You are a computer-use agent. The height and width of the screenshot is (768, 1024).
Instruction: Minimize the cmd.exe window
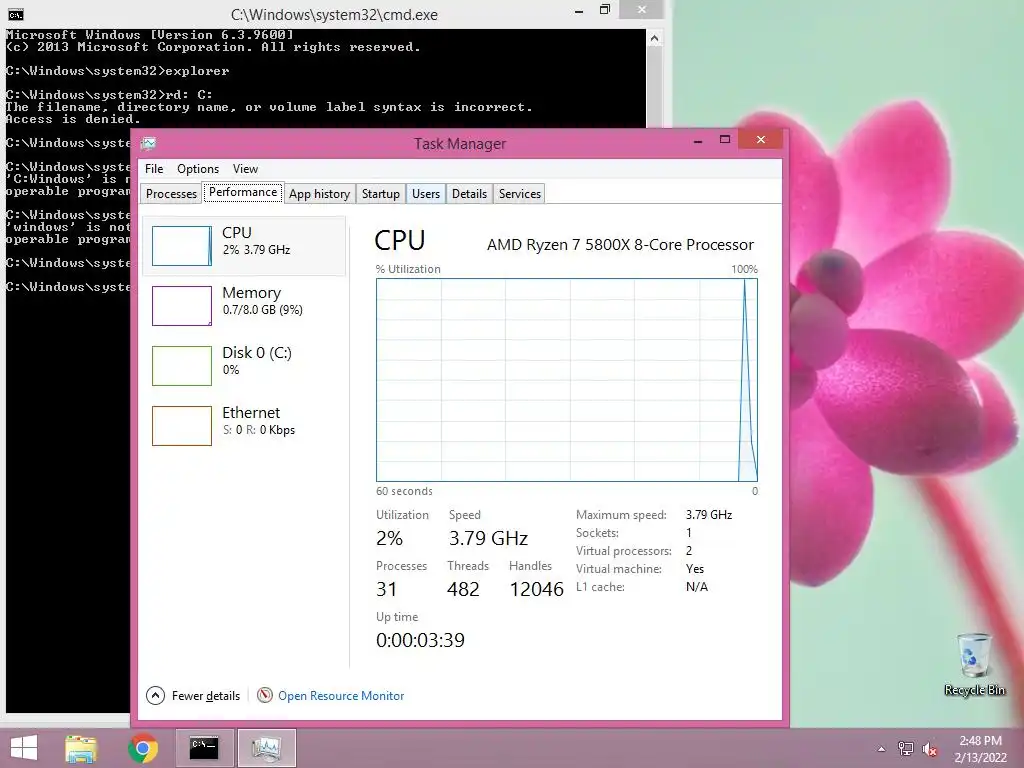(x=579, y=10)
